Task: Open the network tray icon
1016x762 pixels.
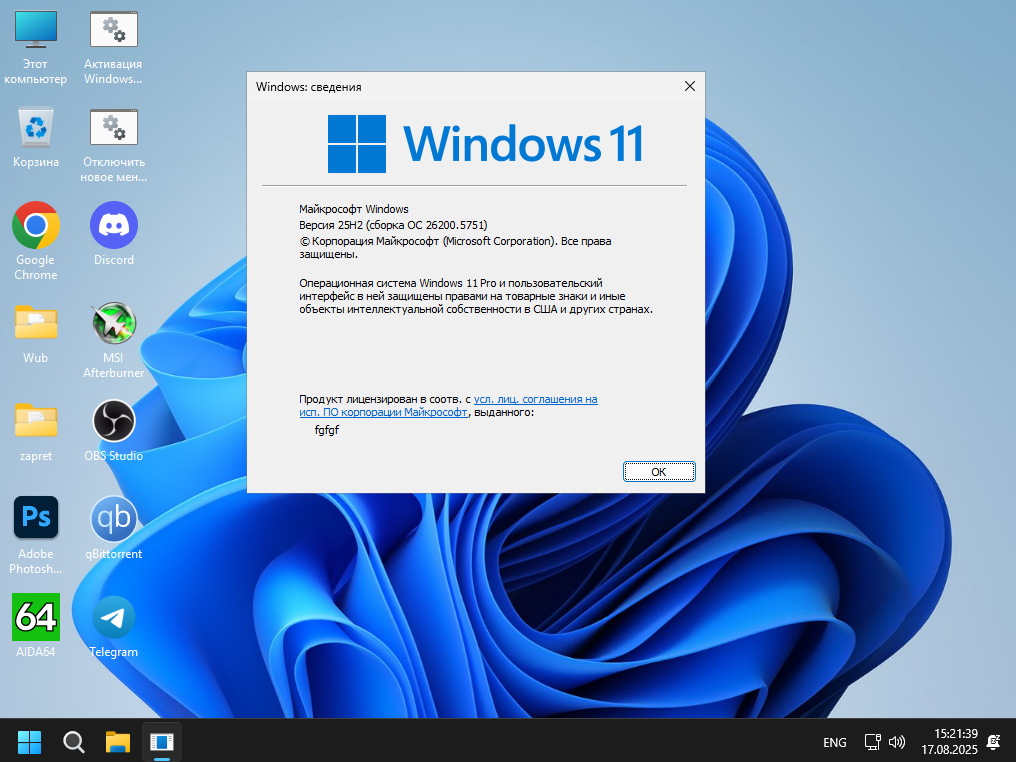Action: [x=872, y=742]
